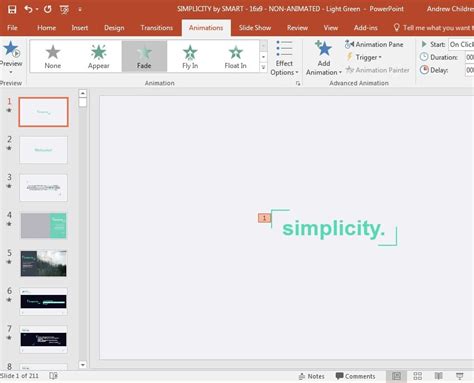Screen dimensions: 474x383
Task: Play the animation Preview star icon
Action: (11, 49)
